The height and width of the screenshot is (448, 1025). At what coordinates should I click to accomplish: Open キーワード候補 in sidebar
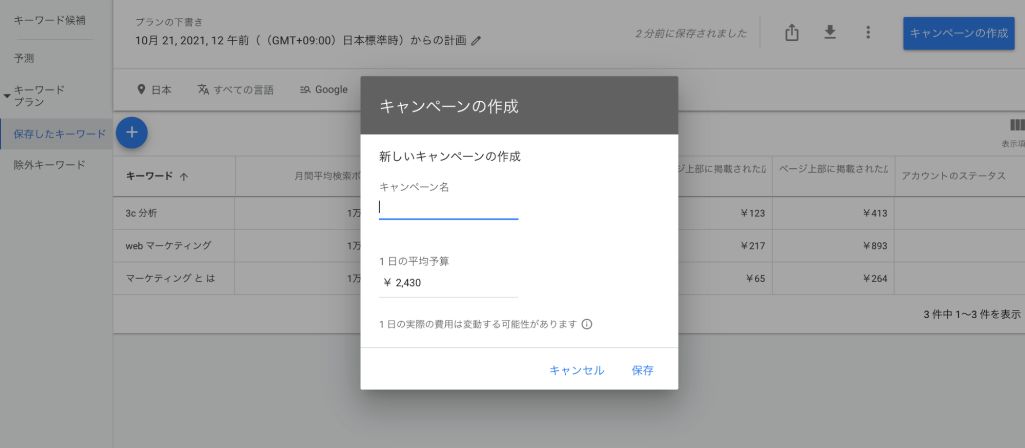pyautogui.click(x=50, y=20)
